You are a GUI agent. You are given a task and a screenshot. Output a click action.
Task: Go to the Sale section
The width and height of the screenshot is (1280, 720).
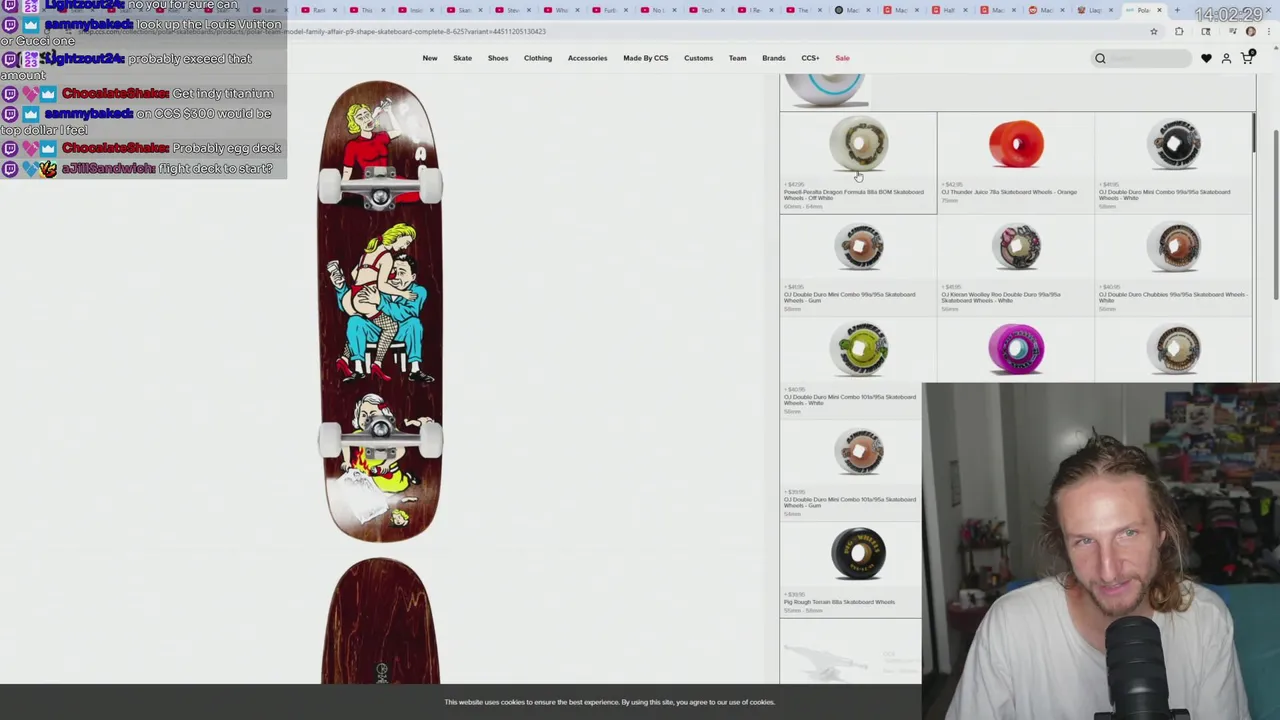point(842,58)
